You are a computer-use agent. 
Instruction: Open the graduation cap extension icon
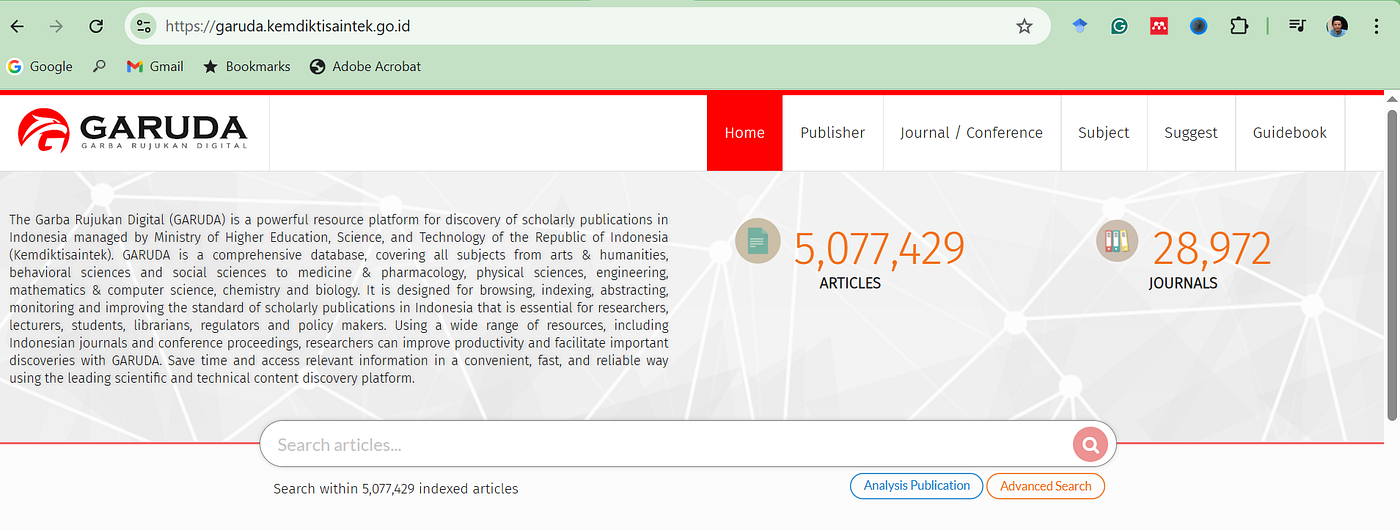(x=1079, y=26)
